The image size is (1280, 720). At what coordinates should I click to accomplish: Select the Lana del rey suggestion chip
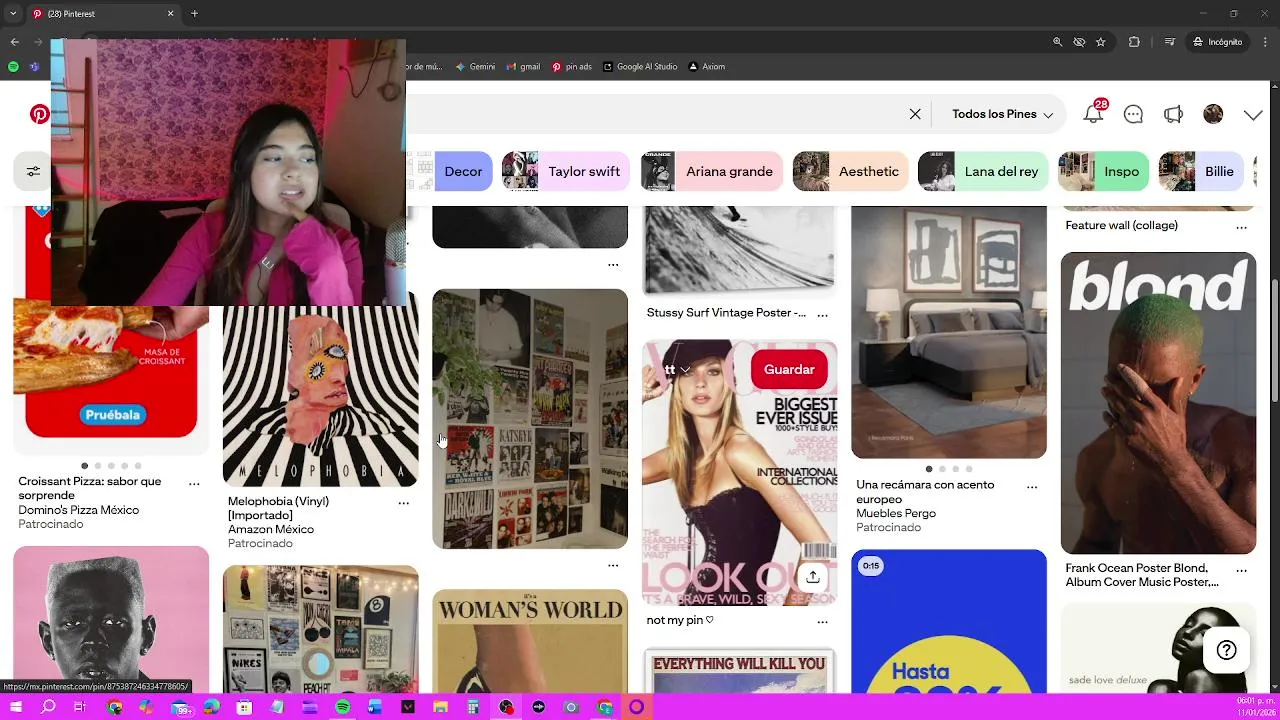983,171
